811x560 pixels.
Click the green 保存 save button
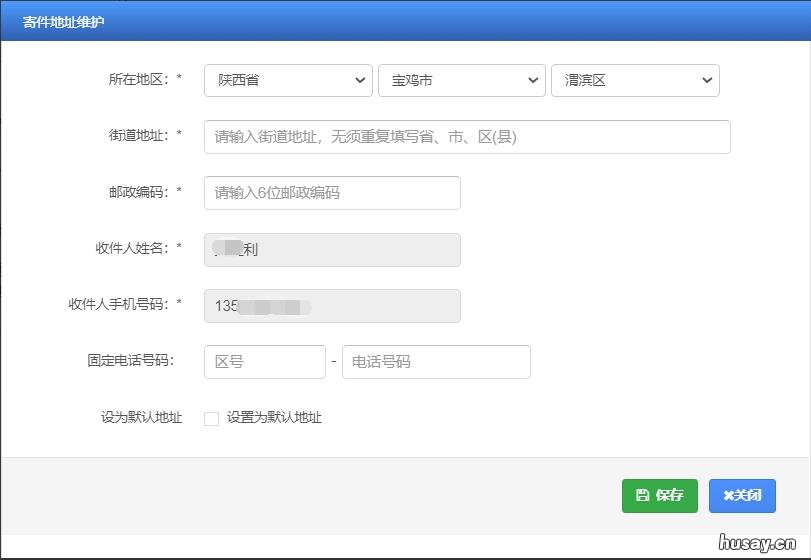point(659,495)
